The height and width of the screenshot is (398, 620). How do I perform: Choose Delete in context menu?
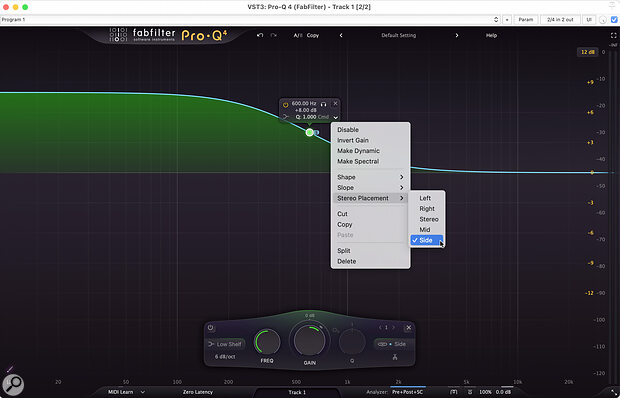pyautogui.click(x=370, y=261)
